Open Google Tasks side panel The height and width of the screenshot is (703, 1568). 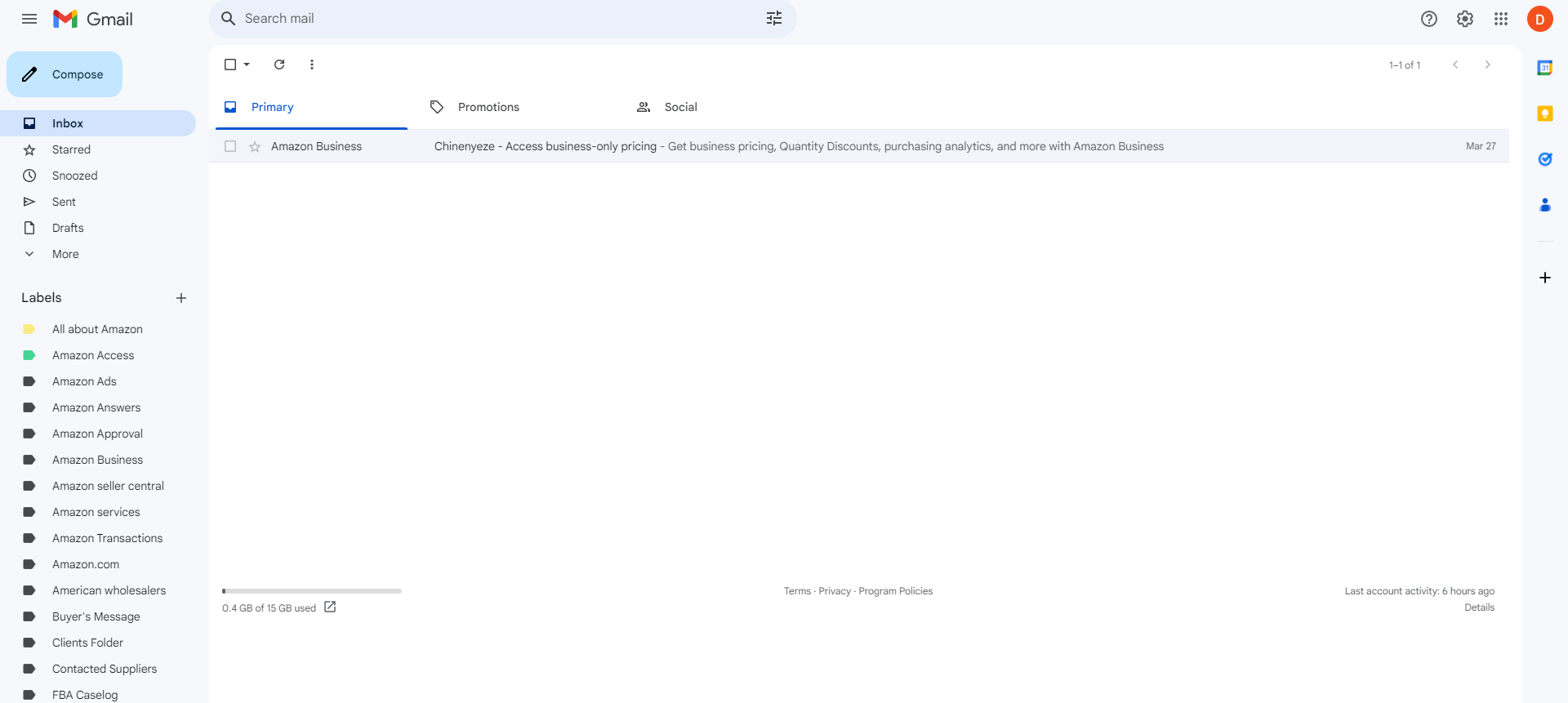[x=1545, y=159]
